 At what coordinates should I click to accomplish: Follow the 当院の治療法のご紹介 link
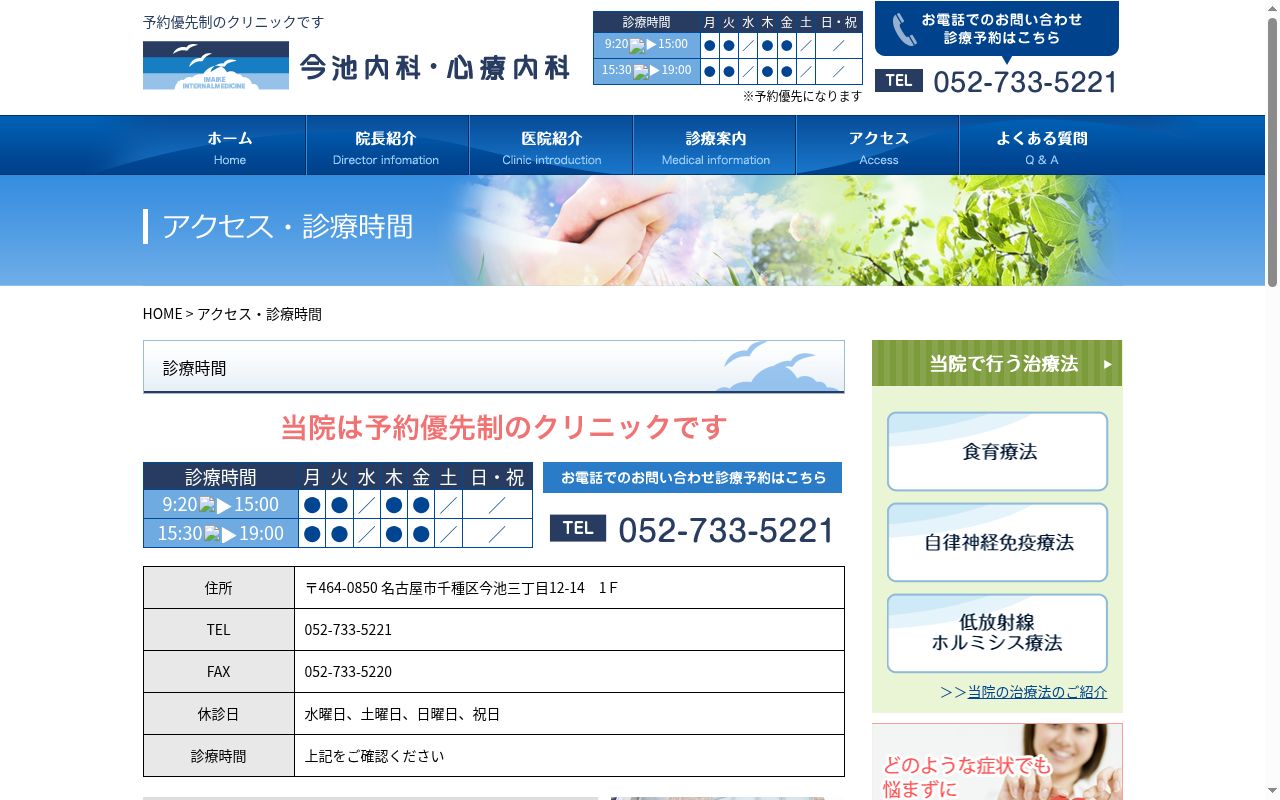point(1037,692)
